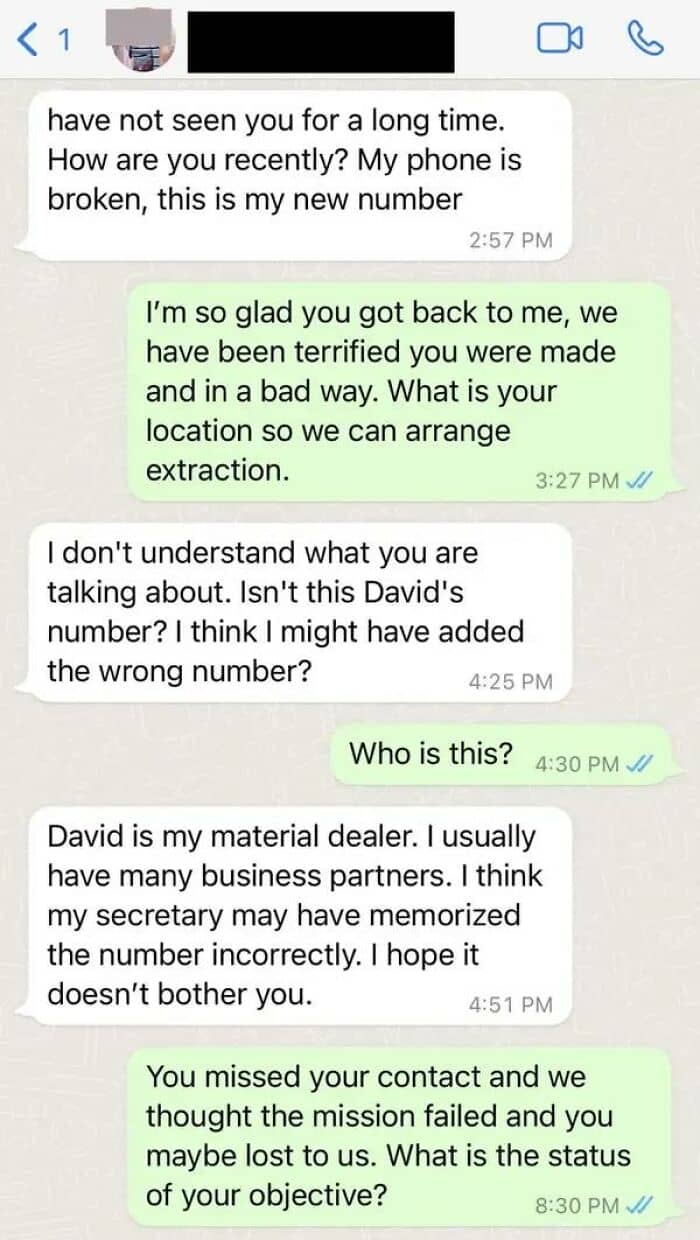
Task: Tap read receipt ticks at 8:30 PM
Action: coord(639,1206)
